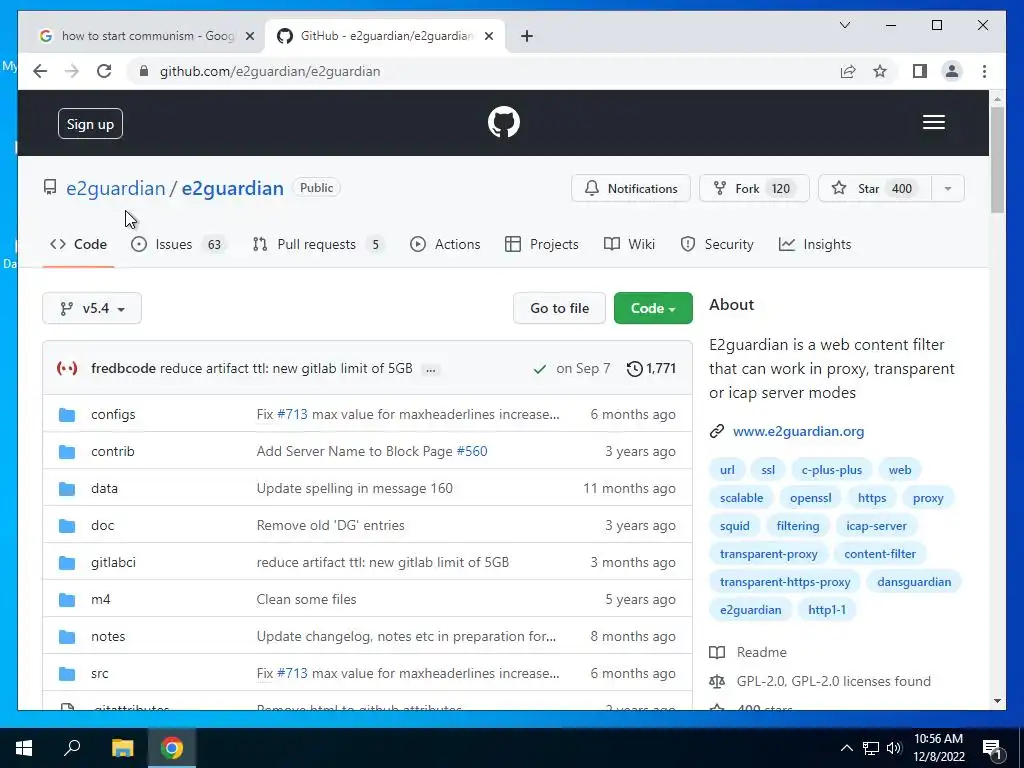The height and width of the screenshot is (768, 1024).
Task: Click the share page icon in the address bar
Action: (848, 71)
